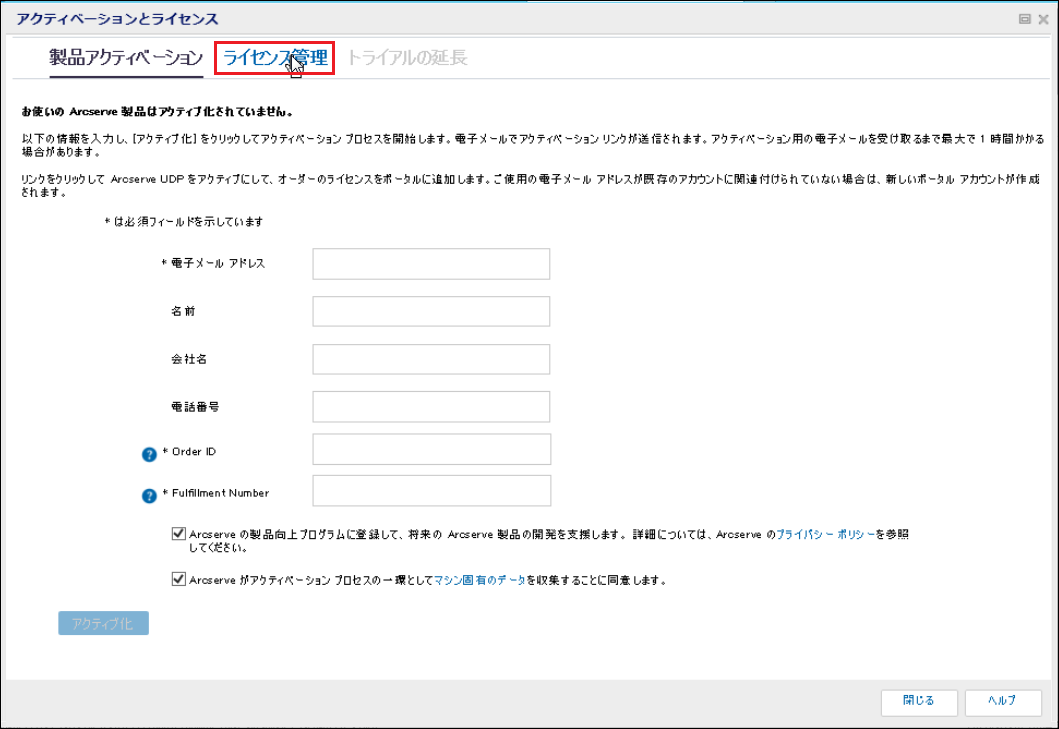
Task: Click the アクティブ化 button
Action: (x=103, y=623)
